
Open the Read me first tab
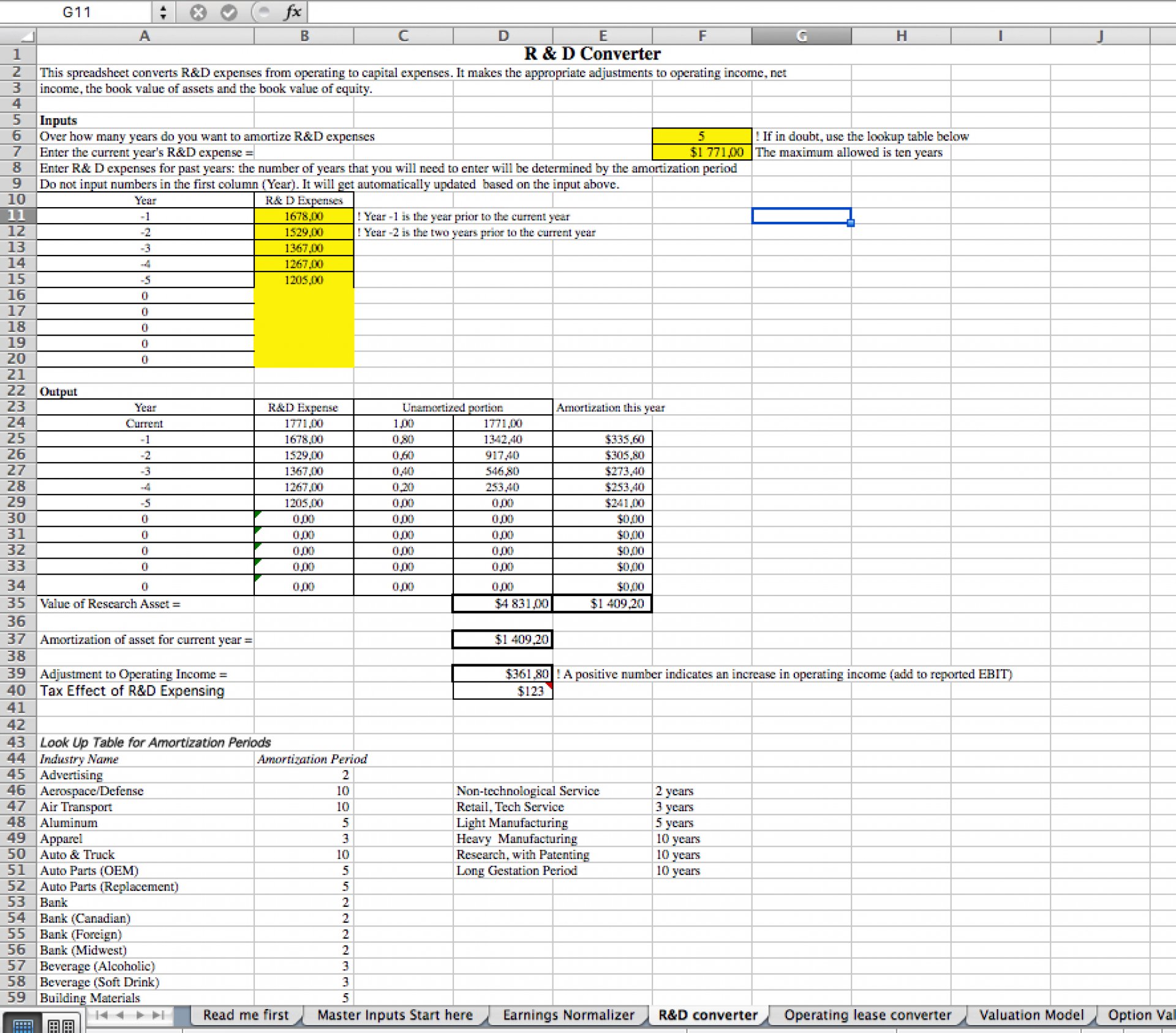point(246,1015)
